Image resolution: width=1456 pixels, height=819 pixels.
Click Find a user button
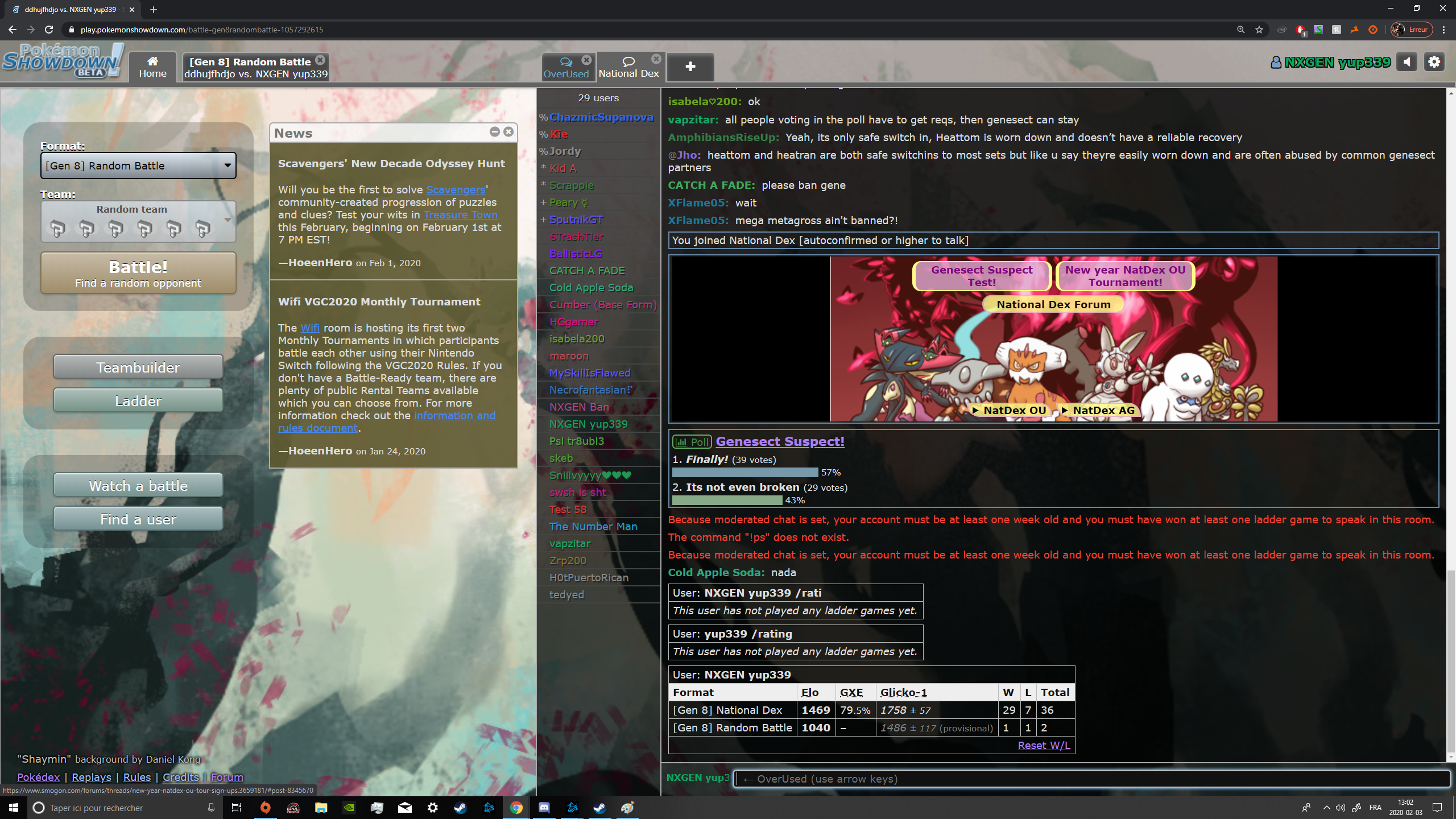point(138,519)
